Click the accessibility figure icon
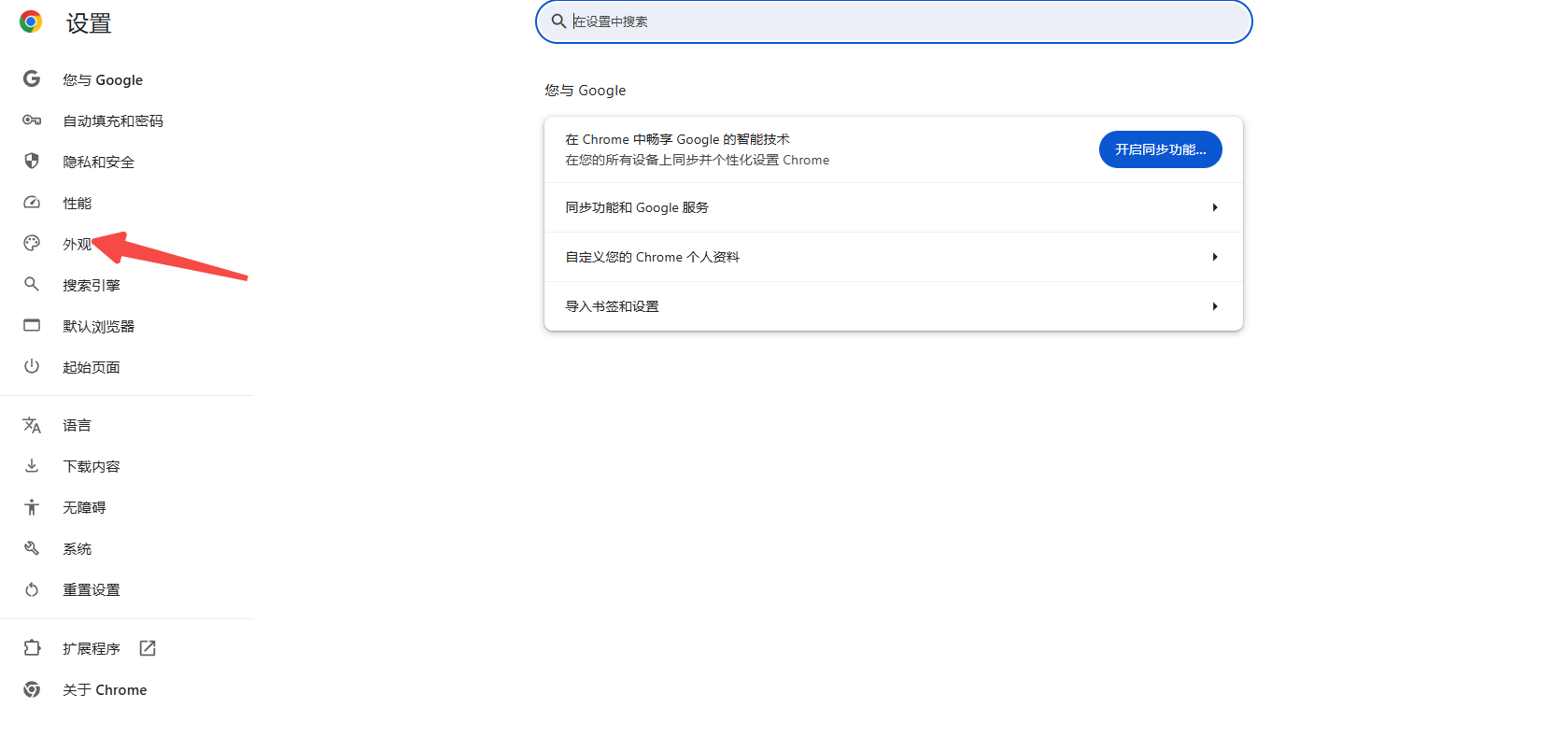This screenshot has height=736, width=1568. coord(32,507)
